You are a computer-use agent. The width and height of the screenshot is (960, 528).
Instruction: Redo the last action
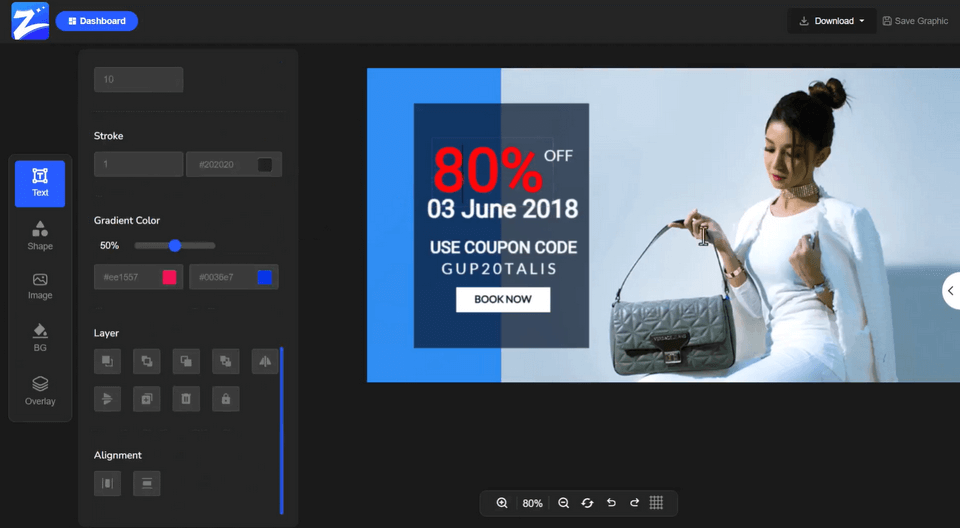click(634, 503)
